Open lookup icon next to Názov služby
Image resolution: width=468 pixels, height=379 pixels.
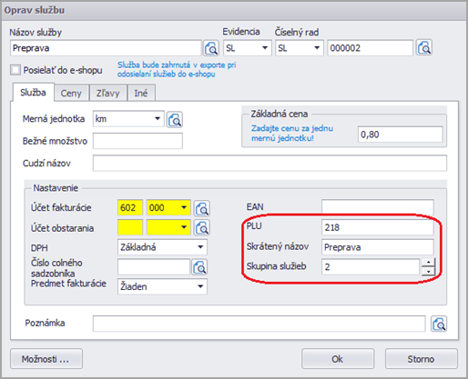click(211, 48)
